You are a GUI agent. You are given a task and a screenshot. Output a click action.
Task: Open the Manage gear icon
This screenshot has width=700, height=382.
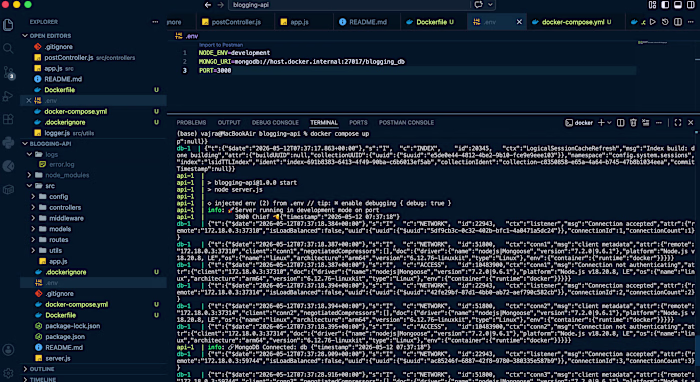pos(8,373)
